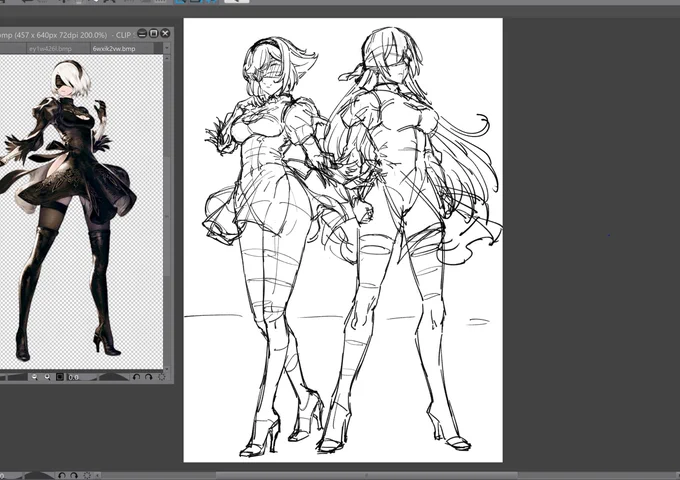Click the main canvas scroll left arrow
The width and height of the screenshot is (680, 480).
point(98,476)
